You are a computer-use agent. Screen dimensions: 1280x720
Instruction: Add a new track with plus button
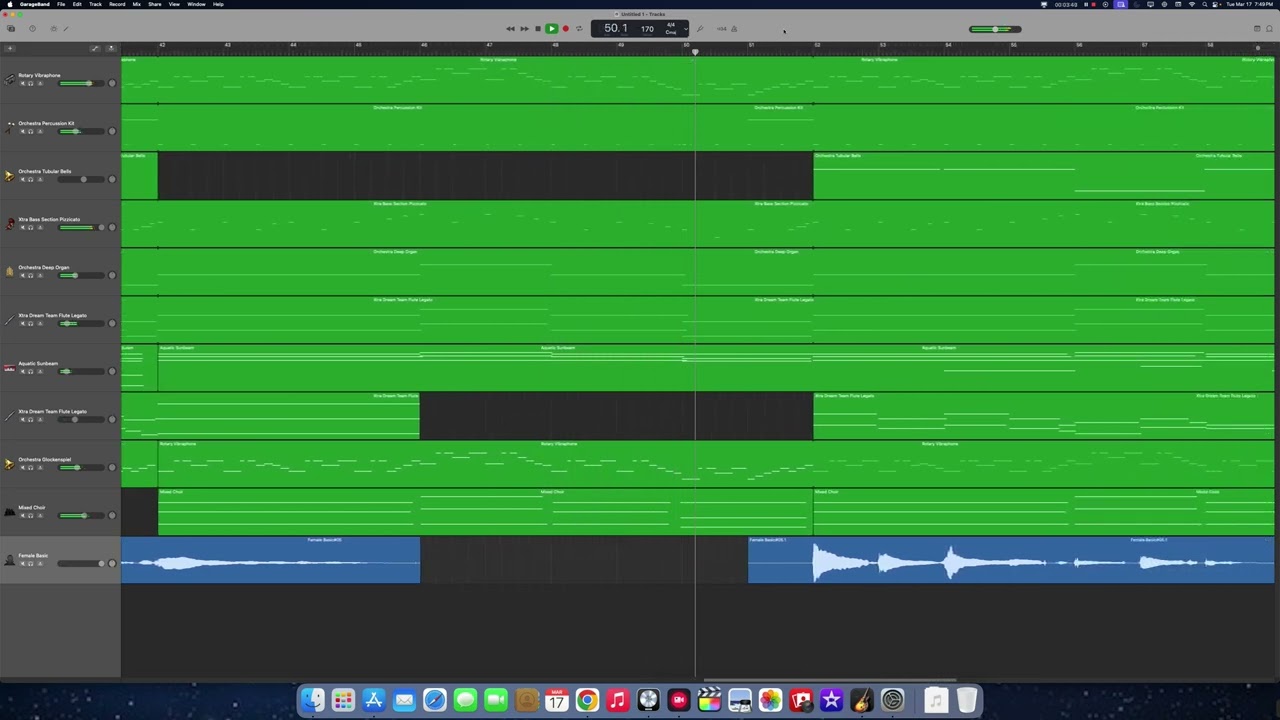tap(10, 48)
